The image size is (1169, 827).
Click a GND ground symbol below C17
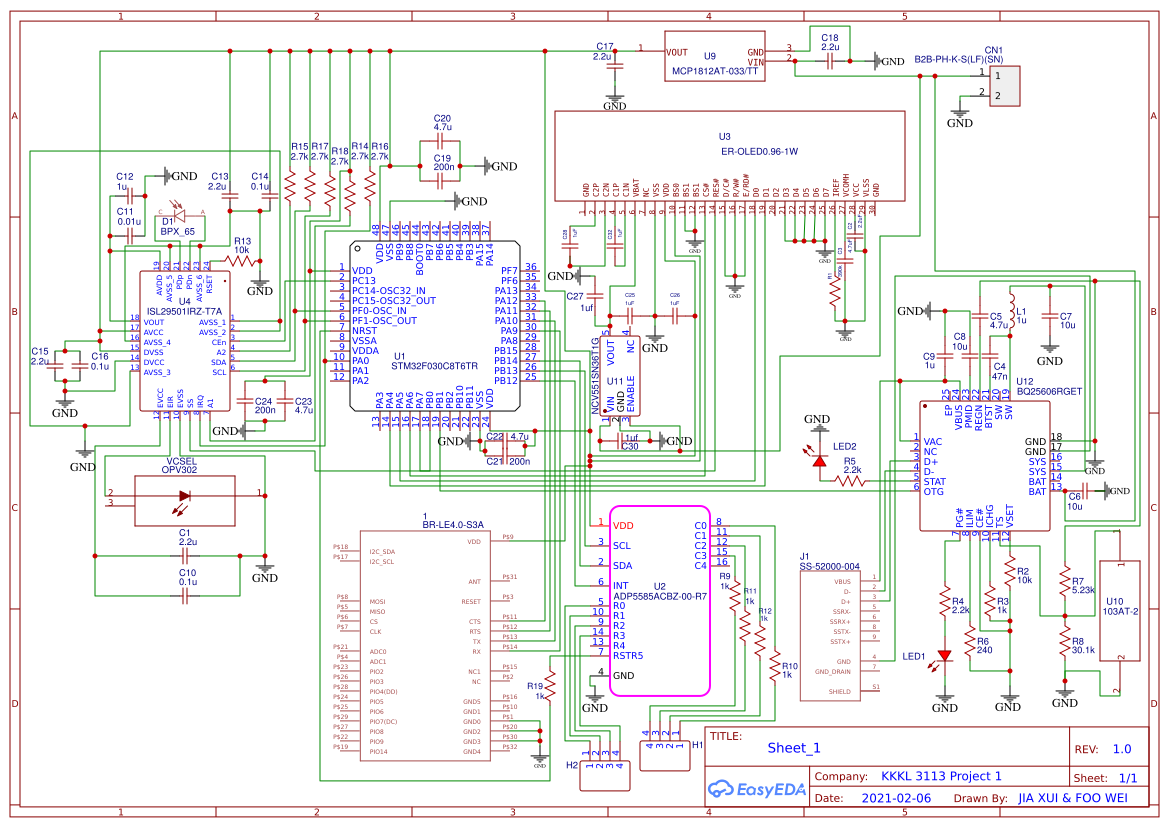coord(613,95)
